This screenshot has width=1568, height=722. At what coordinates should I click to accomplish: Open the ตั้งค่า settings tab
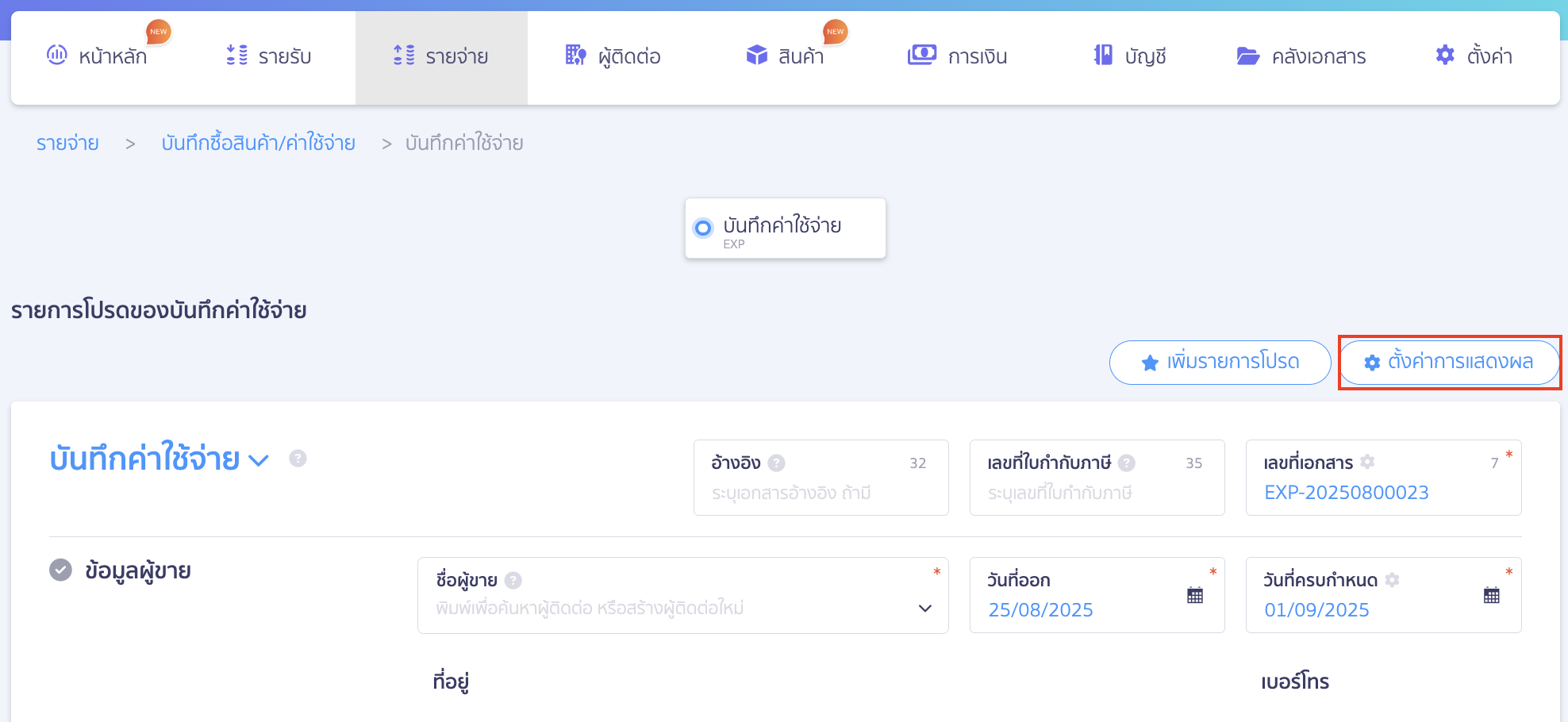(1474, 56)
